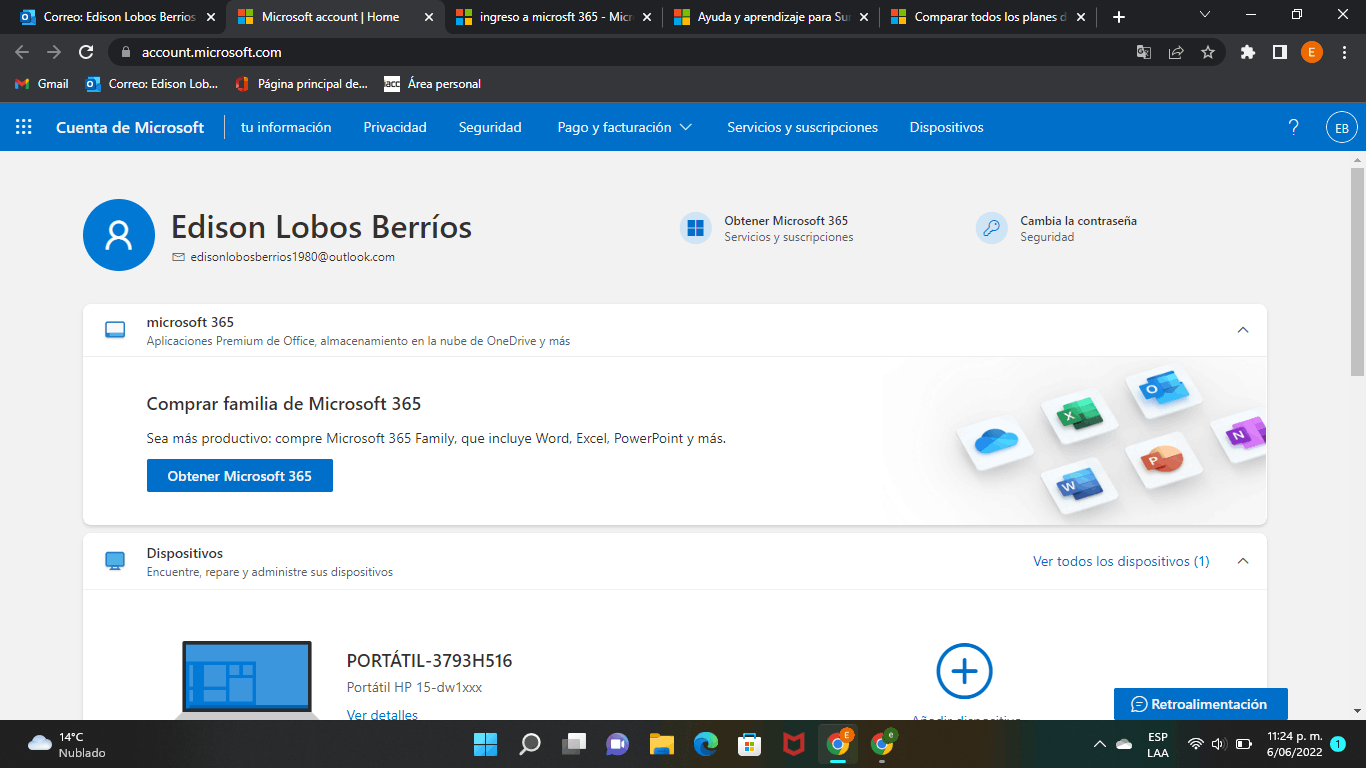Viewport: 1366px width, 768px height.
Task: Click device name PORTÁTIL-3793H516
Action: [x=430, y=661]
